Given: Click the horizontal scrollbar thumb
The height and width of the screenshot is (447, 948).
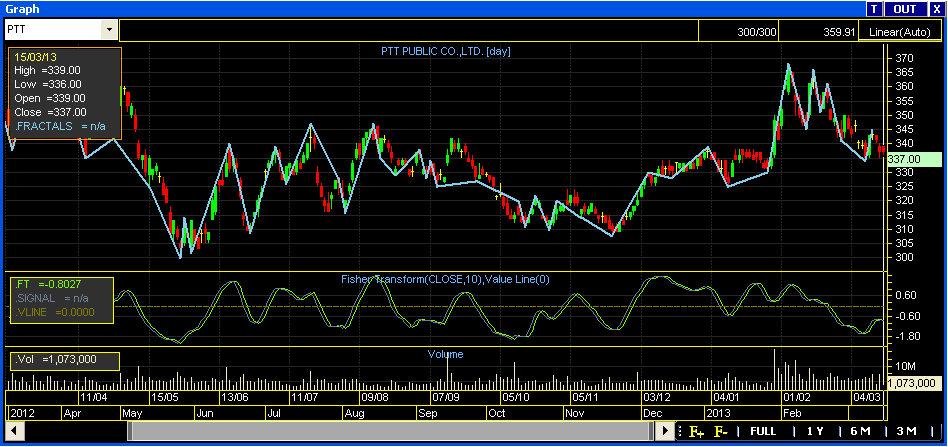Looking at the screenshot, I should (x=391, y=431).
